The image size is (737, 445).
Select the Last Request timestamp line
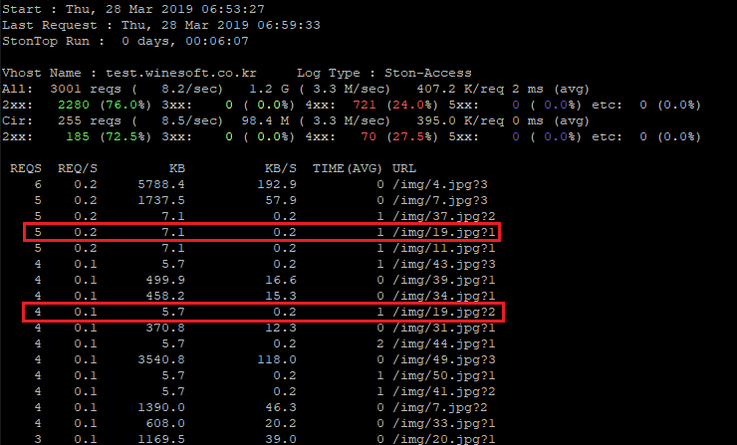[x=161, y=25]
